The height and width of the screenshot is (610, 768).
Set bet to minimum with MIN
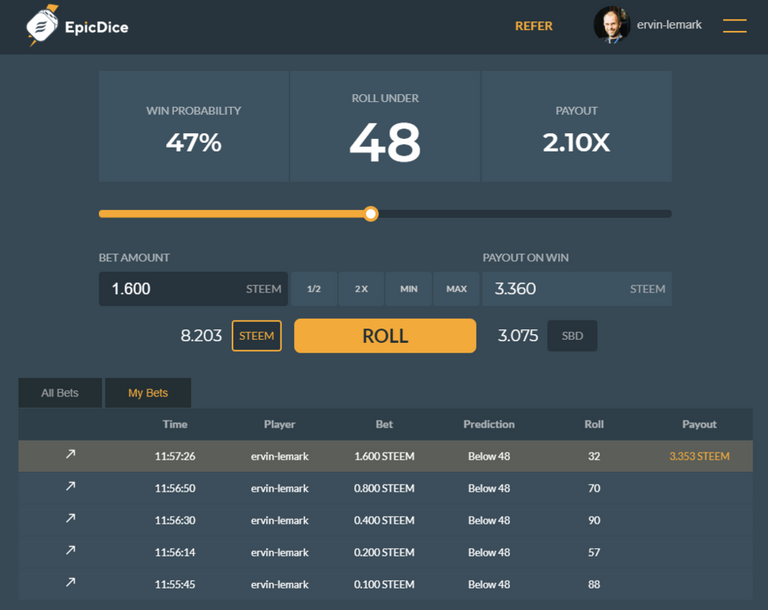(409, 289)
